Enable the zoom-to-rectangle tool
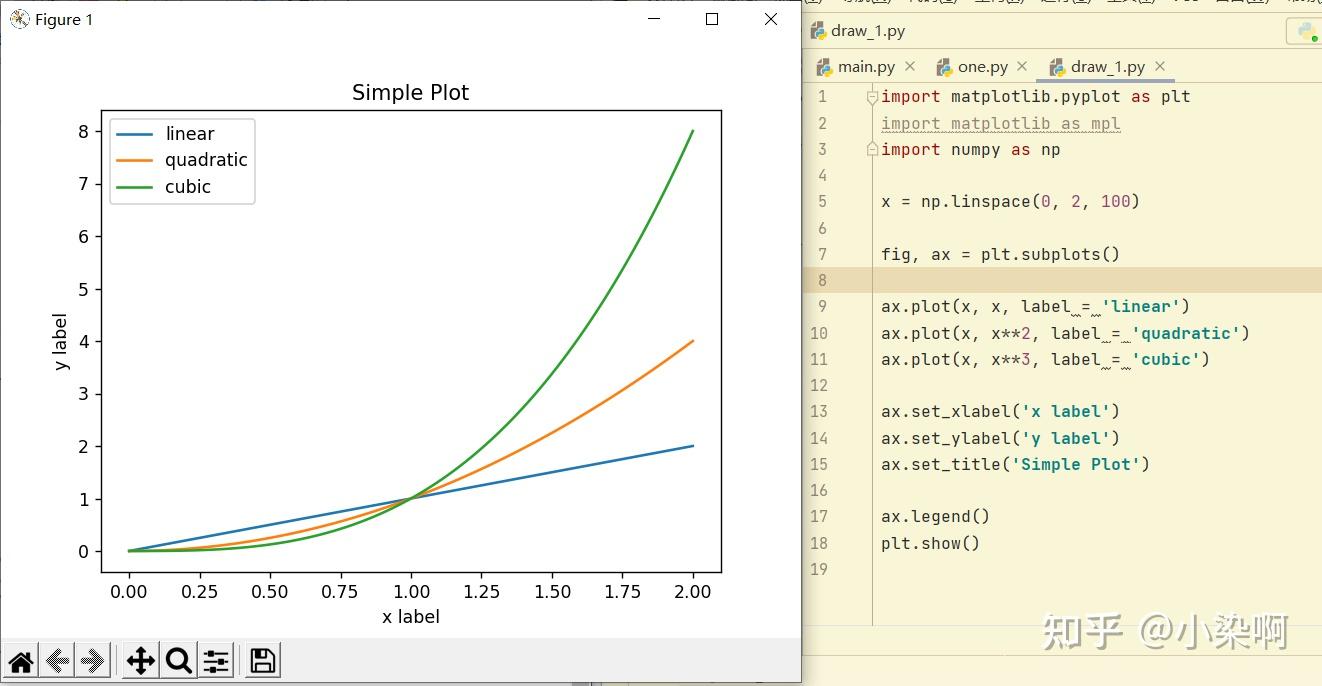1322x686 pixels. click(178, 660)
